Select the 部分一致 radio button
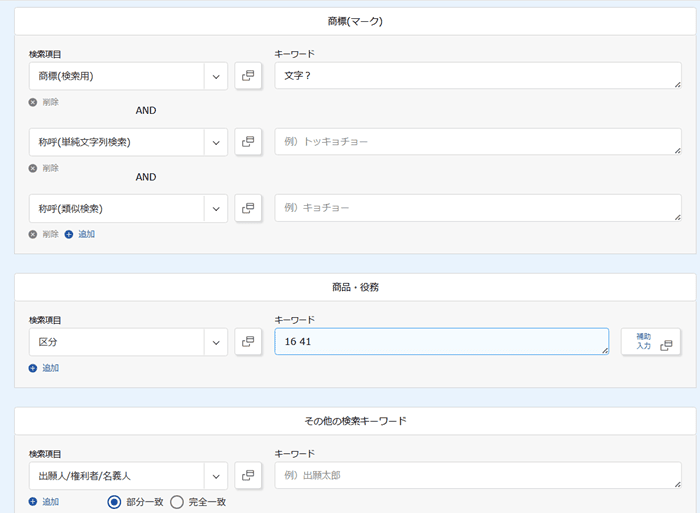700x513 pixels. 114,502
